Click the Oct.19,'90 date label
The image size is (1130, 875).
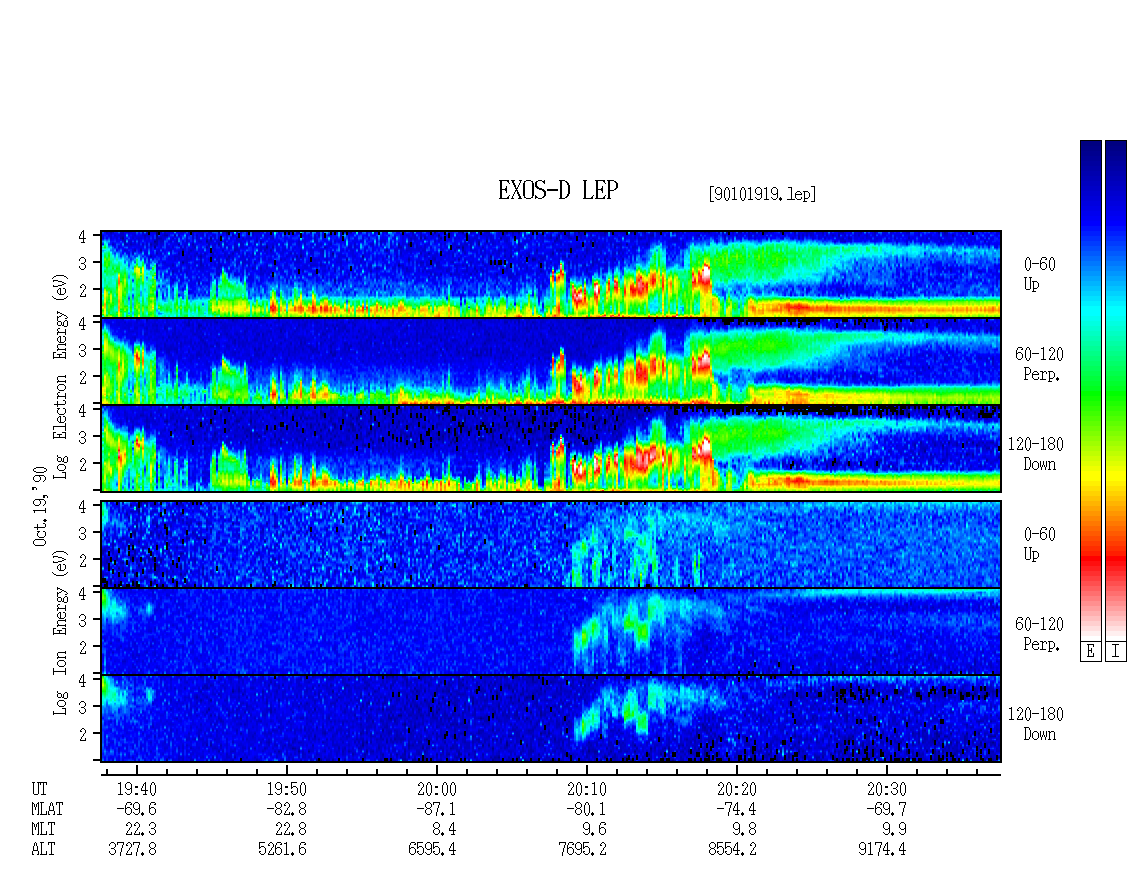click(40, 506)
